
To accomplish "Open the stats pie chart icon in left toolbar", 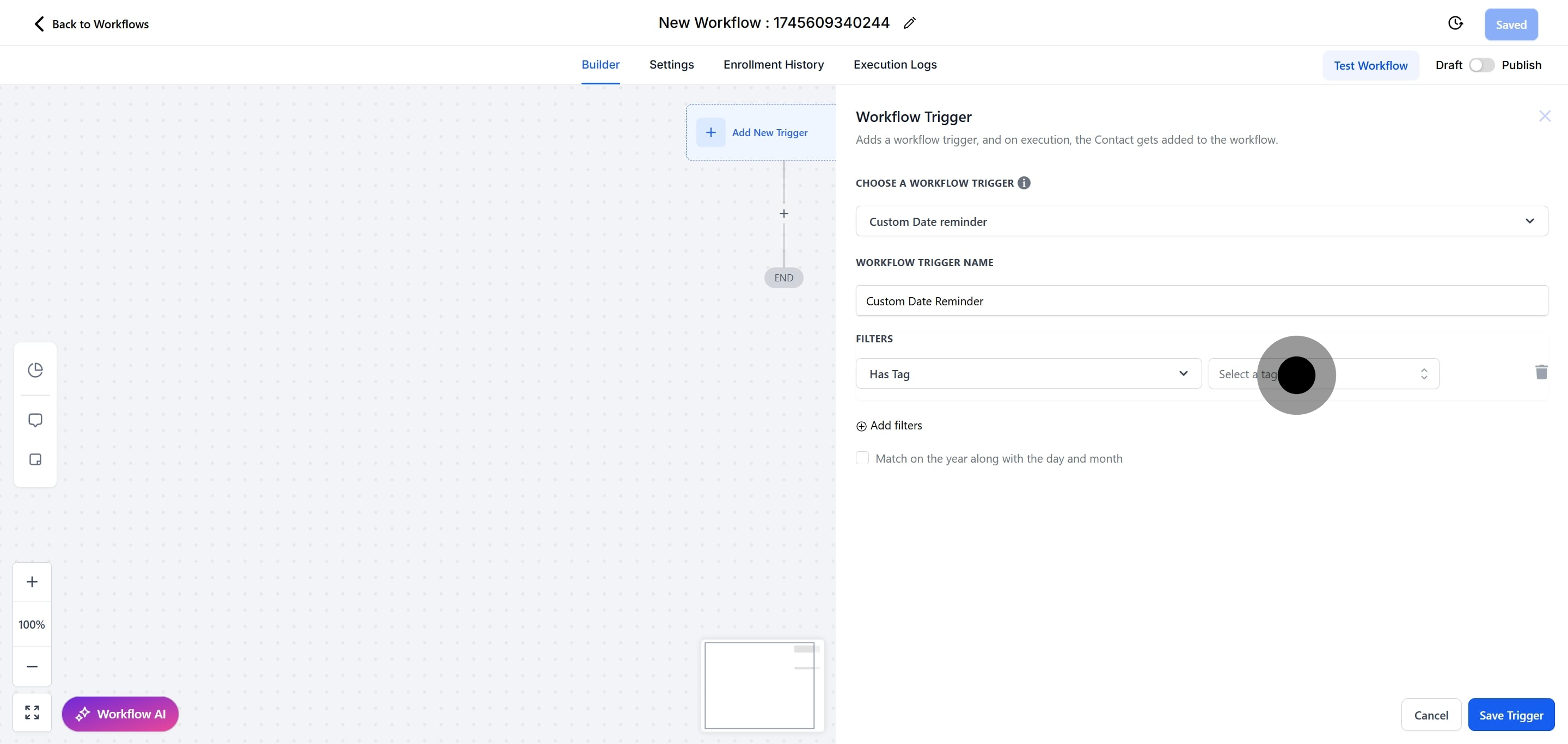I will pos(35,370).
